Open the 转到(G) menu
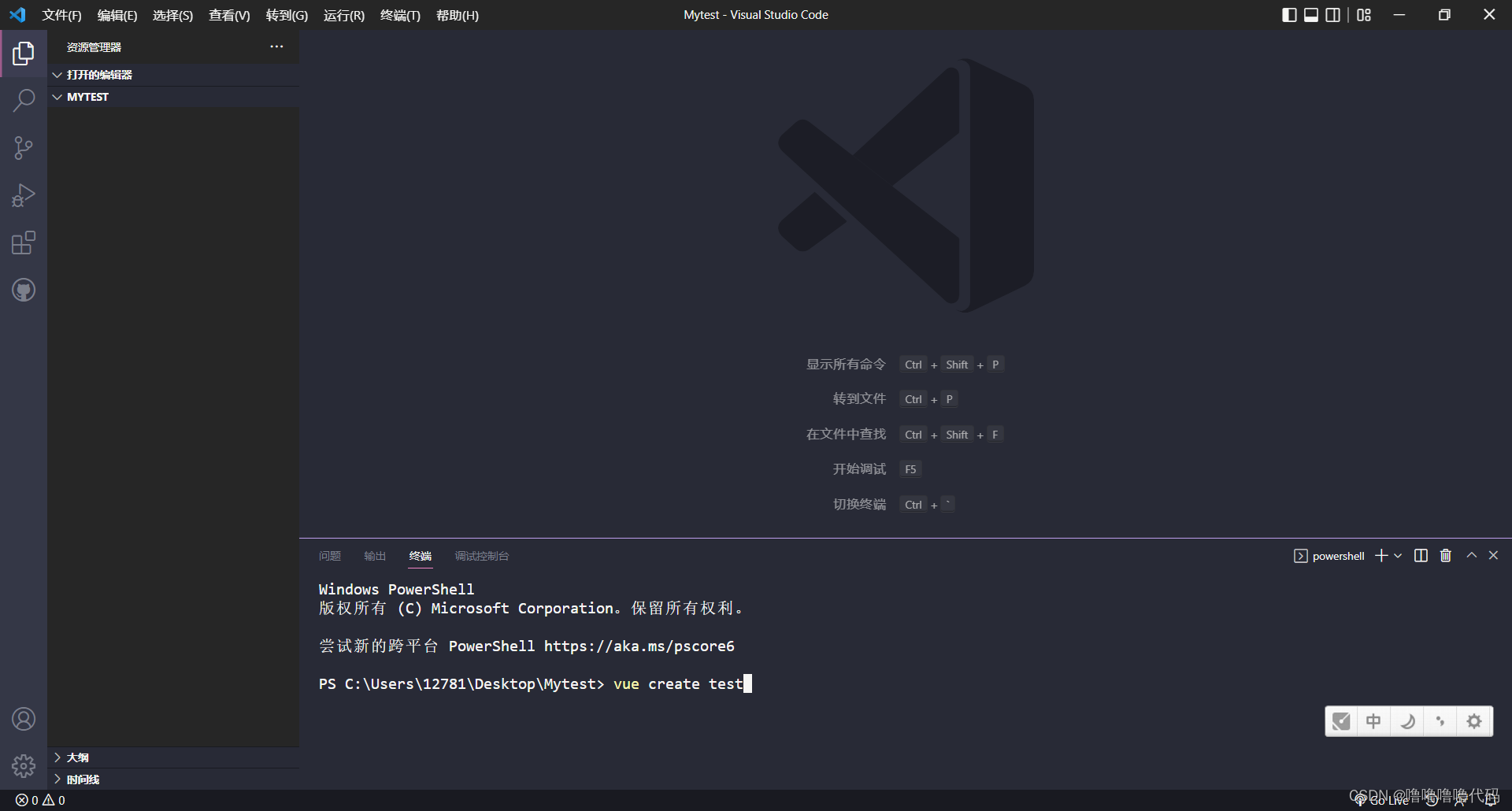 pos(287,15)
